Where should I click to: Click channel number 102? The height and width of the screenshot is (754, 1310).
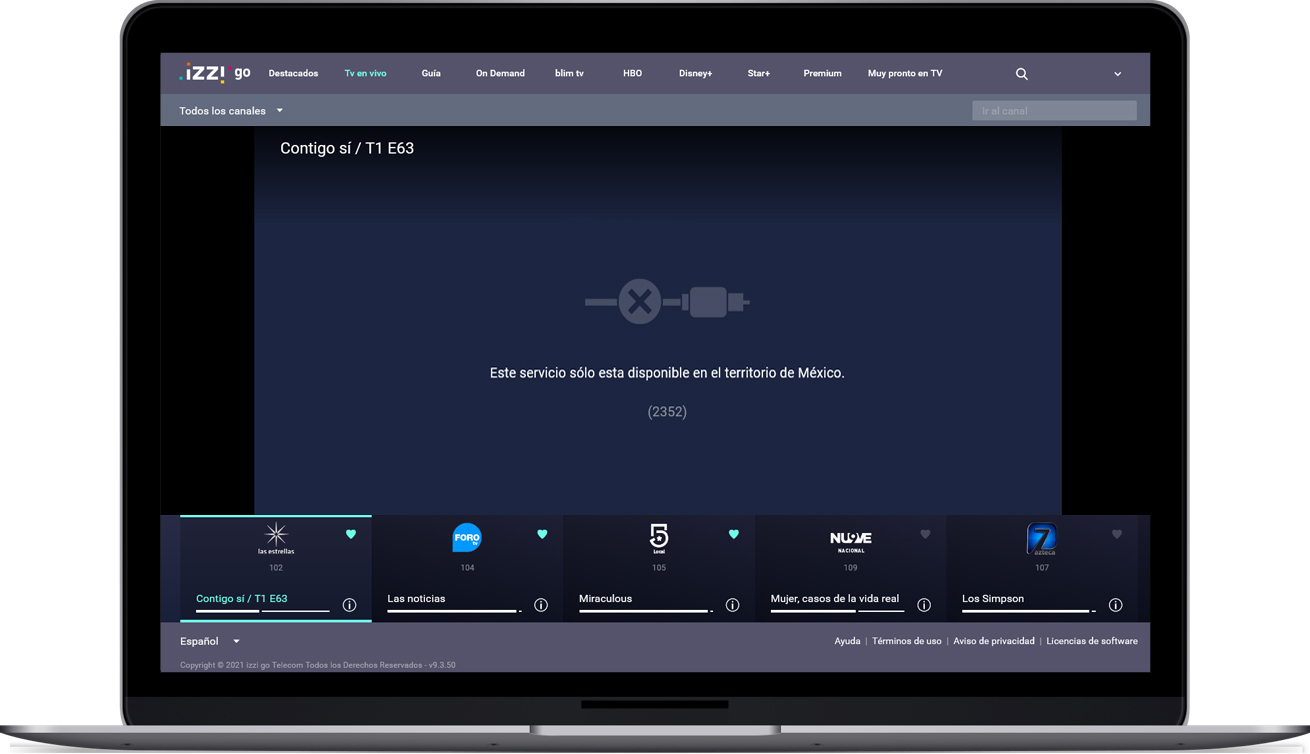click(276, 568)
